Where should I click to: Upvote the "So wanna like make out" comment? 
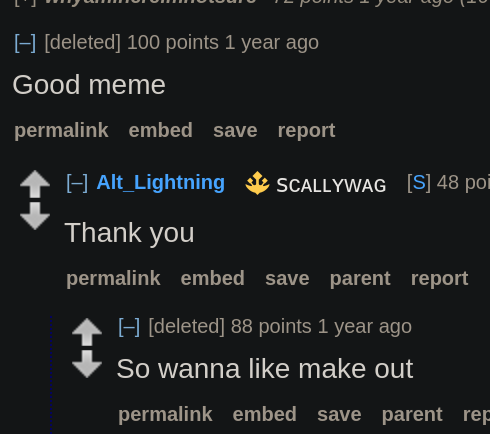point(87,332)
